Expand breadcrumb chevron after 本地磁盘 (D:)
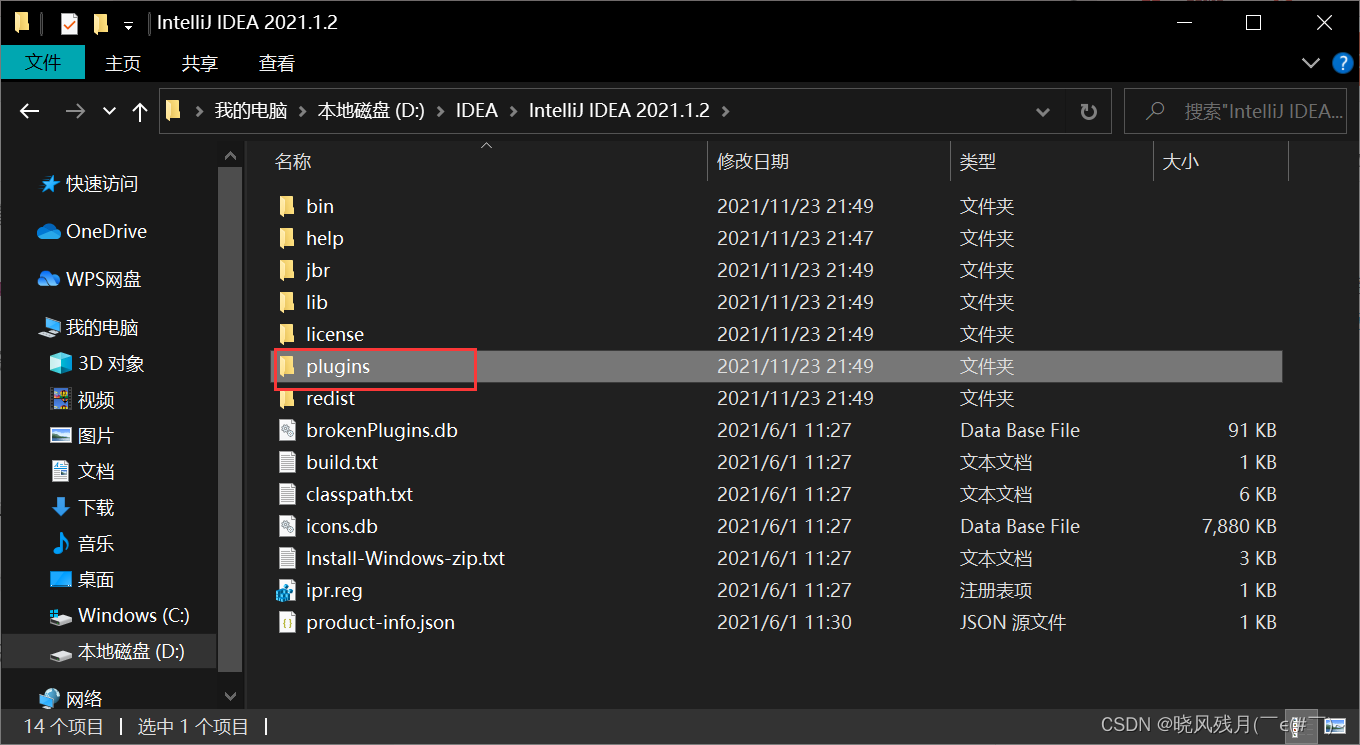This screenshot has width=1360, height=745. [x=440, y=111]
